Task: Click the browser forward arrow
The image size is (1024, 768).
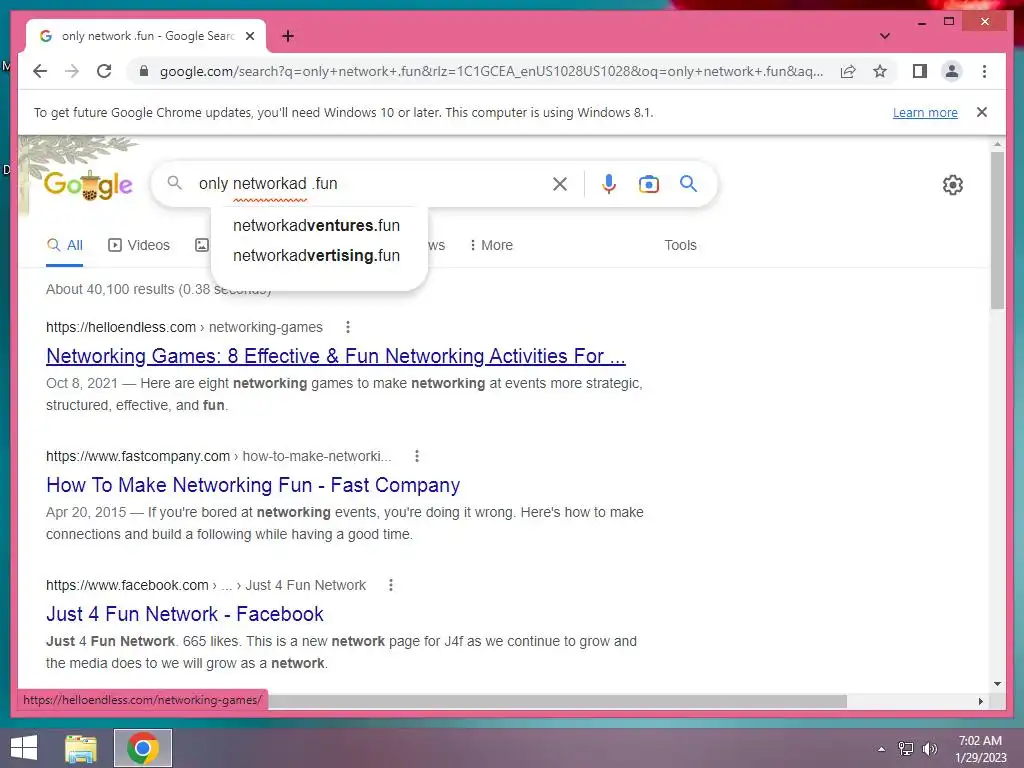Action: click(x=72, y=71)
